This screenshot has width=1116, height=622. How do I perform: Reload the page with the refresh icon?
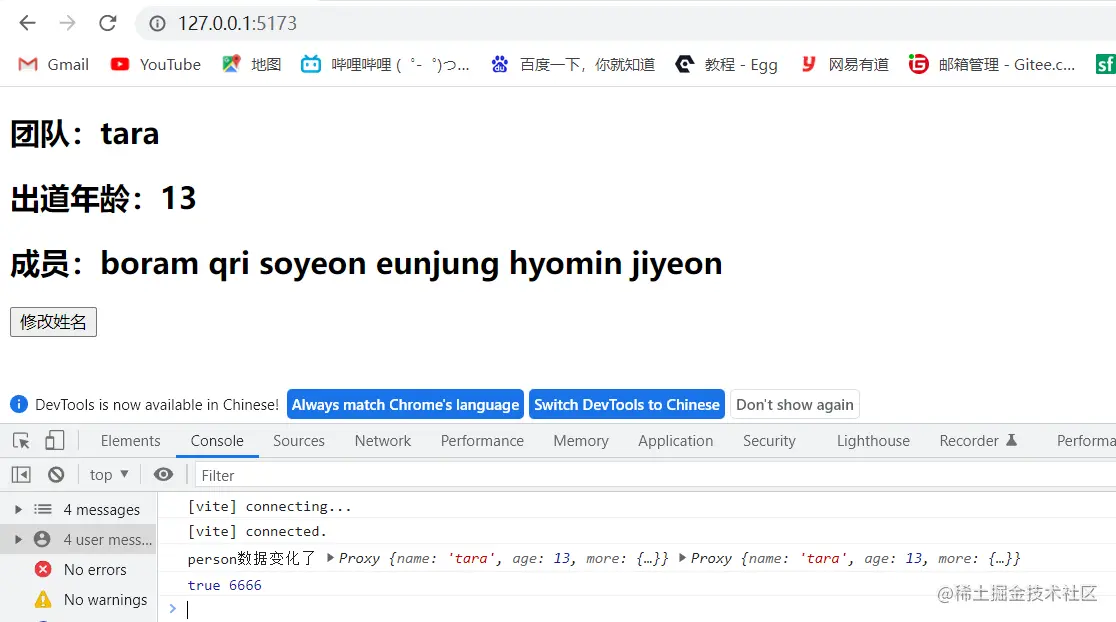pyautogui.click(x=107, y=23)
